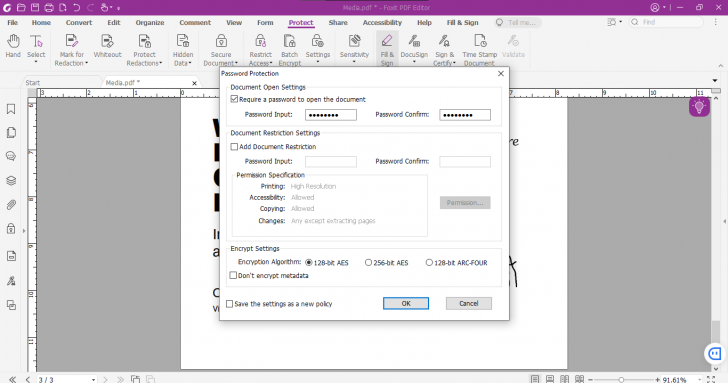Switch to the Organize ribbon tab
This screenshot has width=728, height=383.
pos(150,22)
